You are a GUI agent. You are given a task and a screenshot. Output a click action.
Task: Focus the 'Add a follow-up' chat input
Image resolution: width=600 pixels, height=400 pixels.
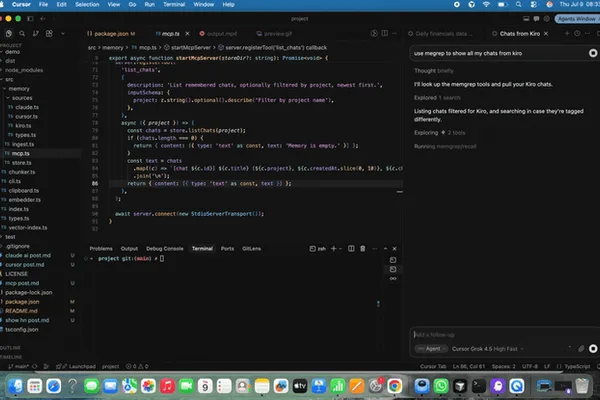[505, 335]
